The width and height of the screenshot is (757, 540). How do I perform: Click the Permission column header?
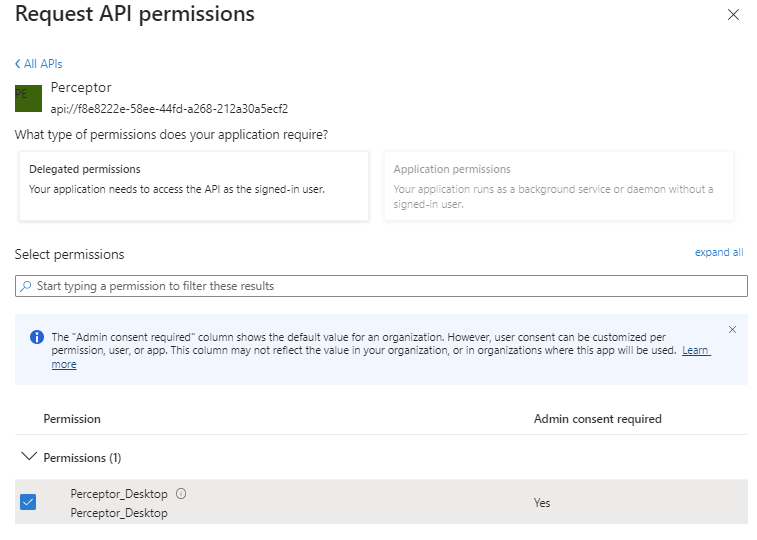[x=72, y=419]
